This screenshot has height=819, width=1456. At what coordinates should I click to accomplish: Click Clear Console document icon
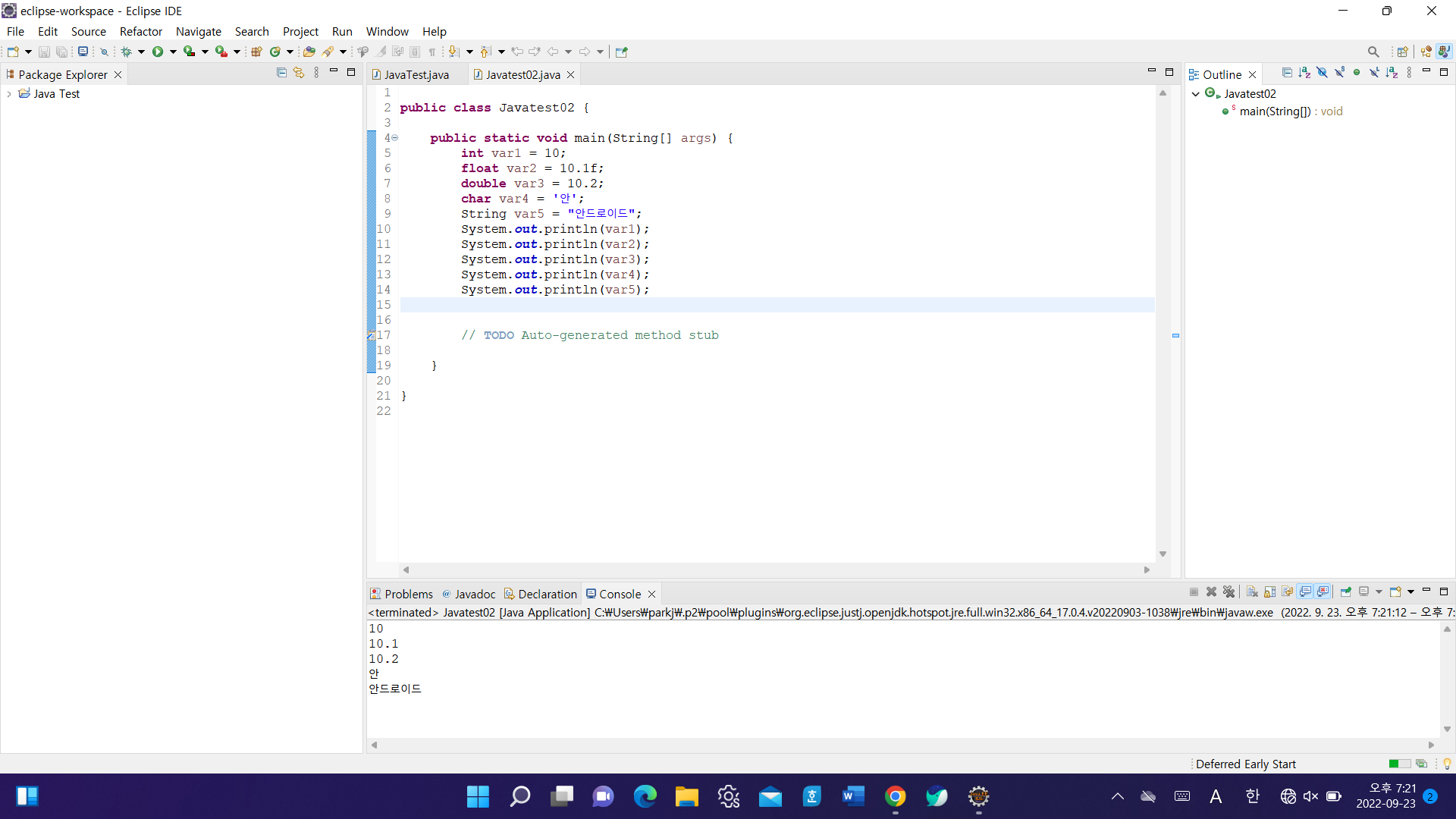1252,591
